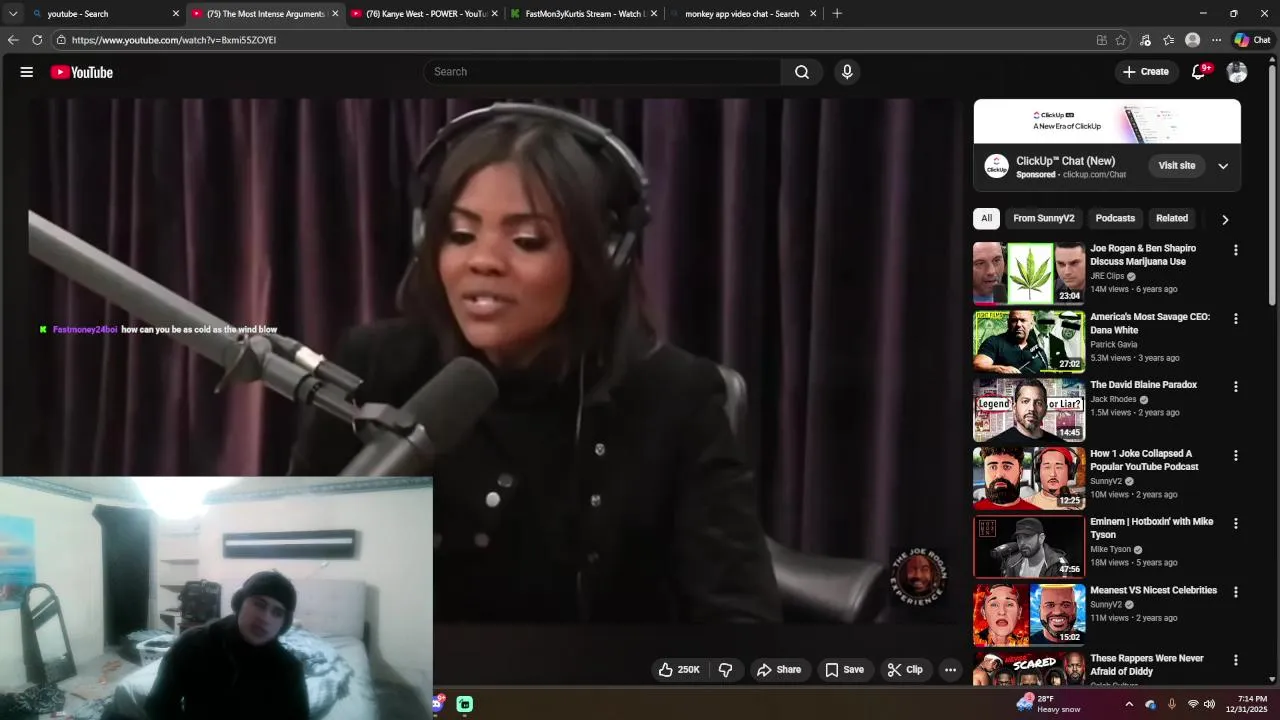Open YouTube account avatar menu
Image resolution: width=1280 pixels, height=720 pixels.
(1237, 72)
